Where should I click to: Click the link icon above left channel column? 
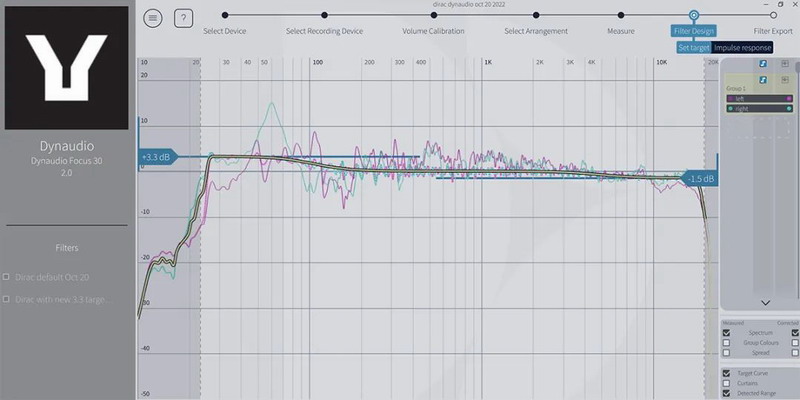[761, 64]
